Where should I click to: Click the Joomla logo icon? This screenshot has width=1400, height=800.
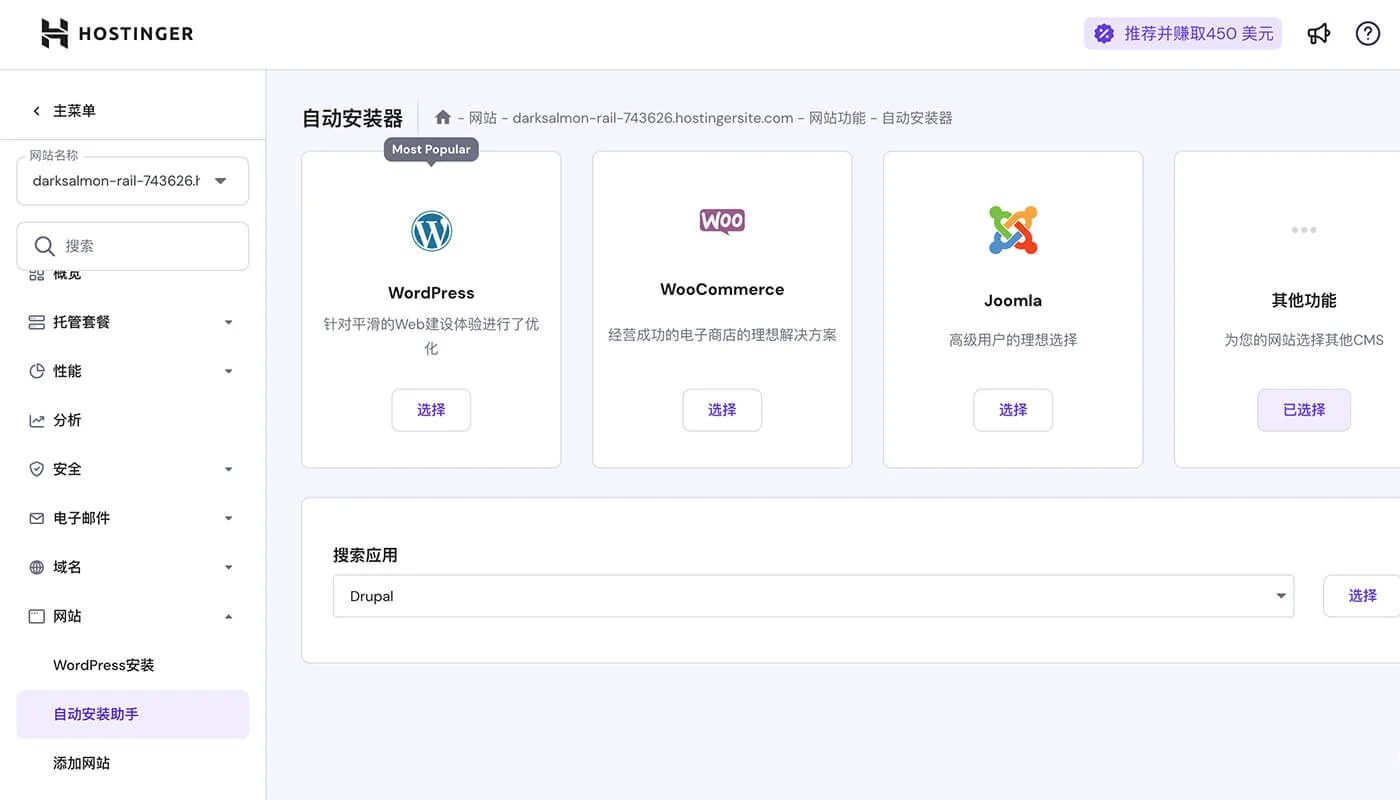pyautogui.click(x=1012, y=229)
